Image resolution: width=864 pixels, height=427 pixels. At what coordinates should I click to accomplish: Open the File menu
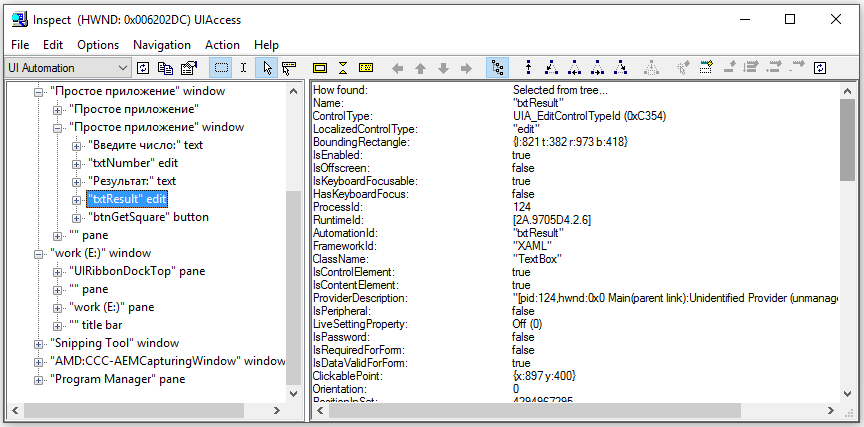coord(20,45)
